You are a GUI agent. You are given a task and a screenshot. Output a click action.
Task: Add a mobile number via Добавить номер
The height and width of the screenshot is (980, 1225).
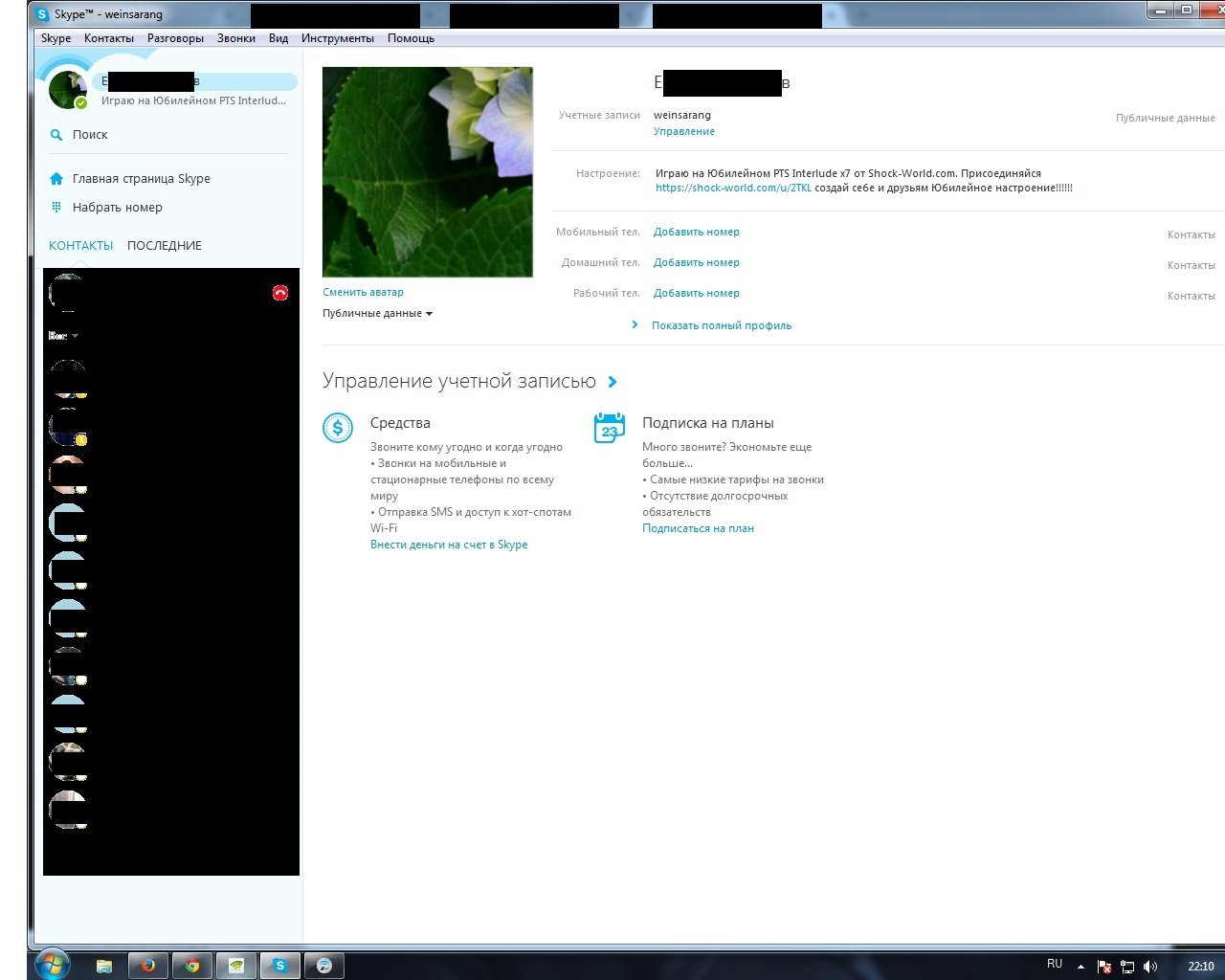[x=697, y=232]
